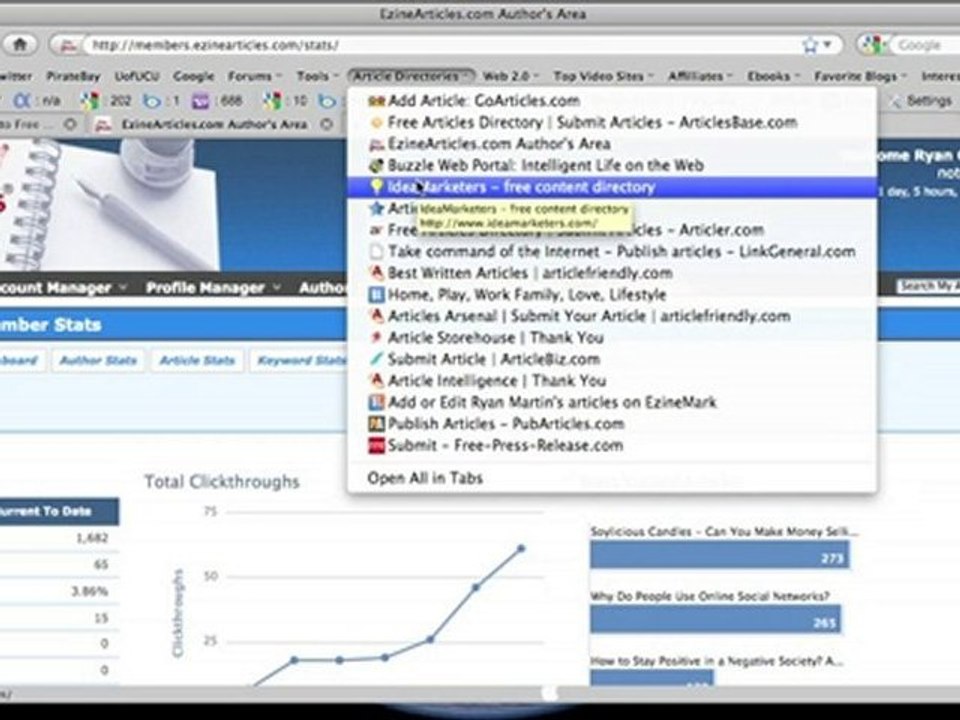Open the PirateBay bookmark

[x=73, y=76]
